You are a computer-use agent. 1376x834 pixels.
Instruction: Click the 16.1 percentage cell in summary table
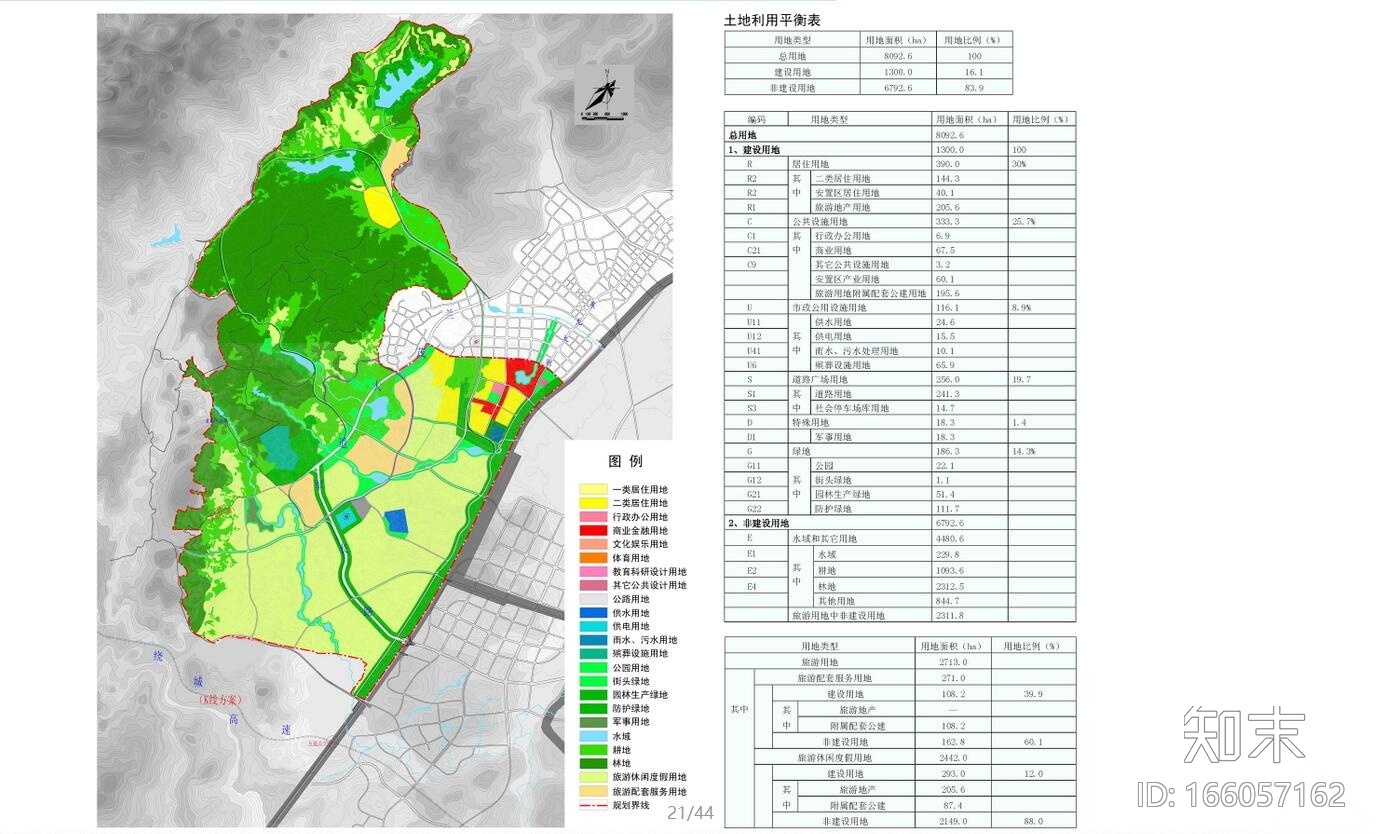[972, 72]
